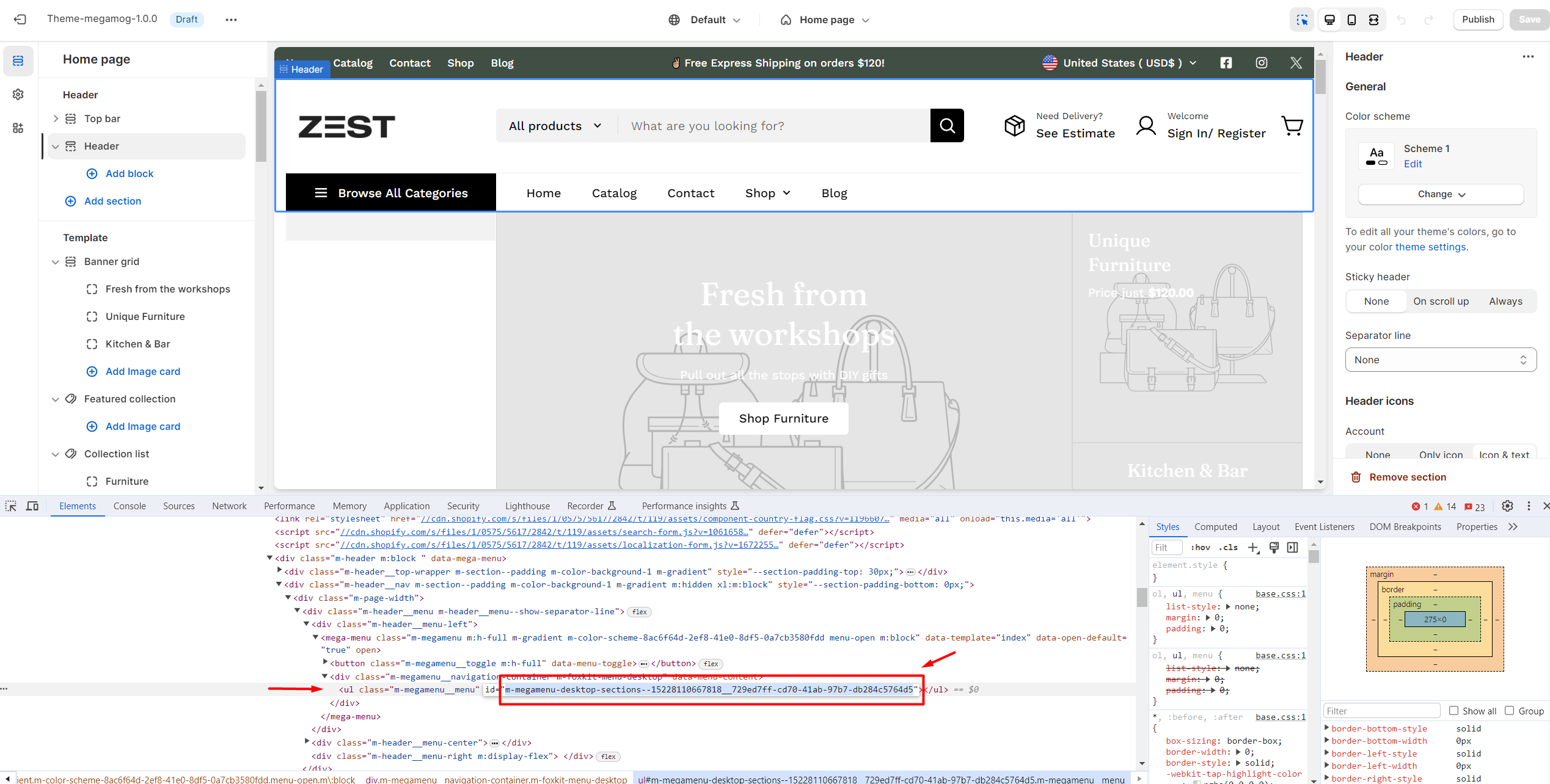1550x784 pixels.
Task: Switch to the Computed styles tab
Action: pyautogui.click(x=1216, y=526)
